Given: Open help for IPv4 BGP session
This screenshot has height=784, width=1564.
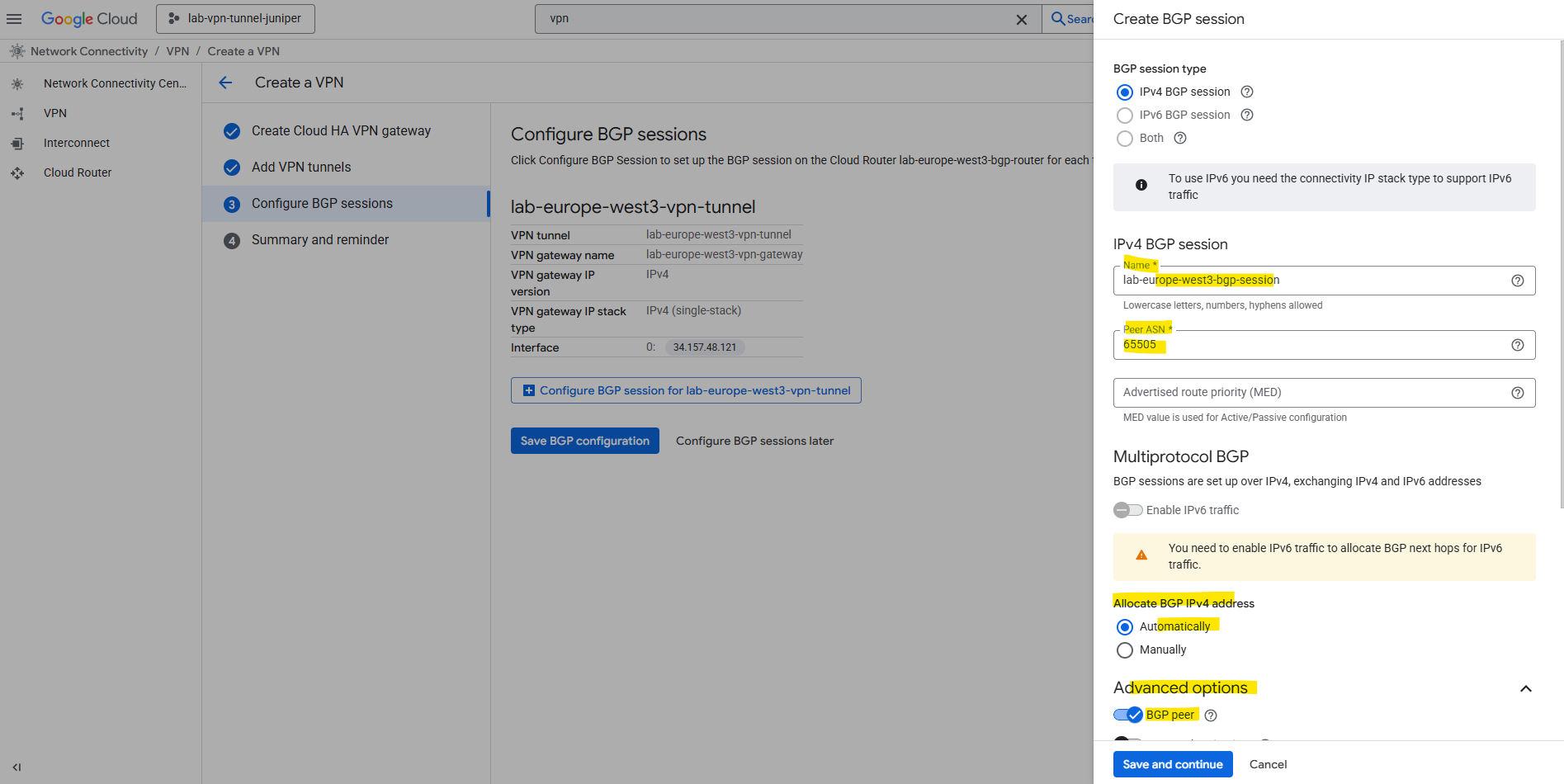Looking at the screenshot, I should coord(1247,92).
